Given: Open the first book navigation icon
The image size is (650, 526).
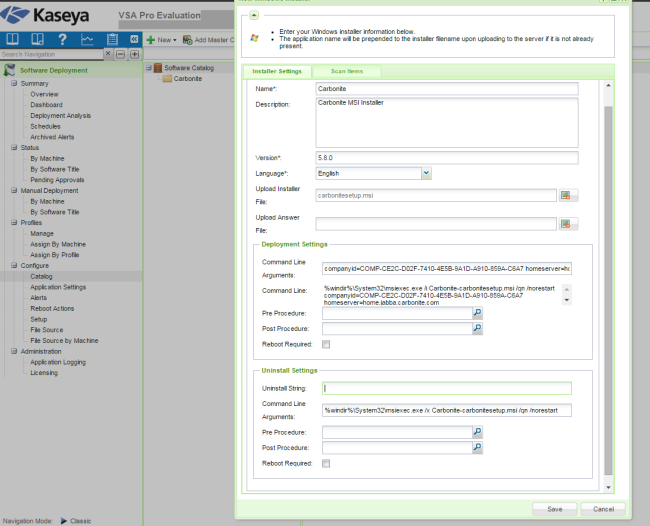Looking at the screenshot, I should tap(12, 39).
